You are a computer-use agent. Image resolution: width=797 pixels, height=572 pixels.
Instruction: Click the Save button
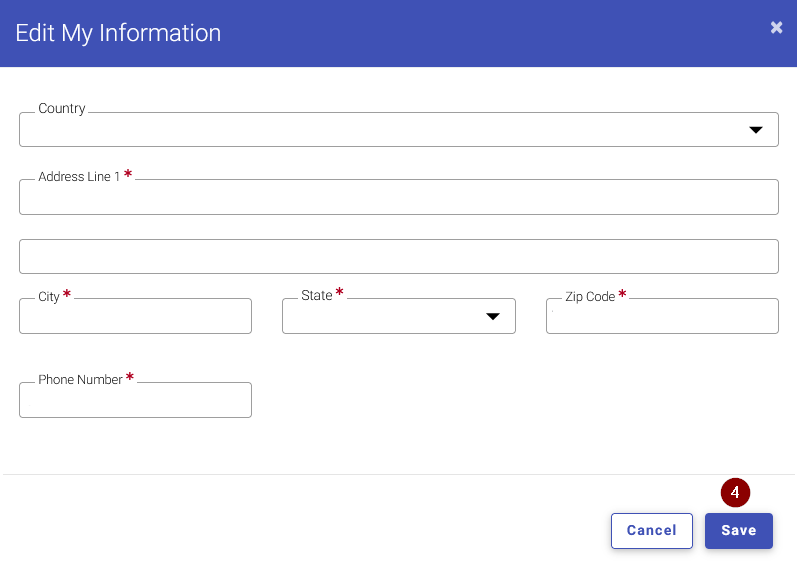739,530
